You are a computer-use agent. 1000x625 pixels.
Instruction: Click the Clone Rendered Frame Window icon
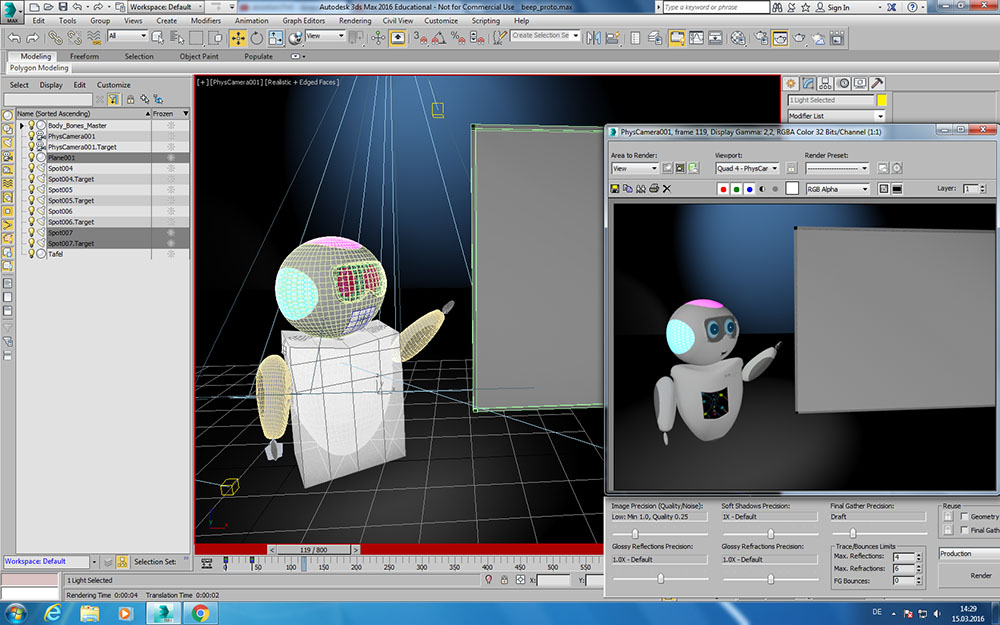point(641,188)
